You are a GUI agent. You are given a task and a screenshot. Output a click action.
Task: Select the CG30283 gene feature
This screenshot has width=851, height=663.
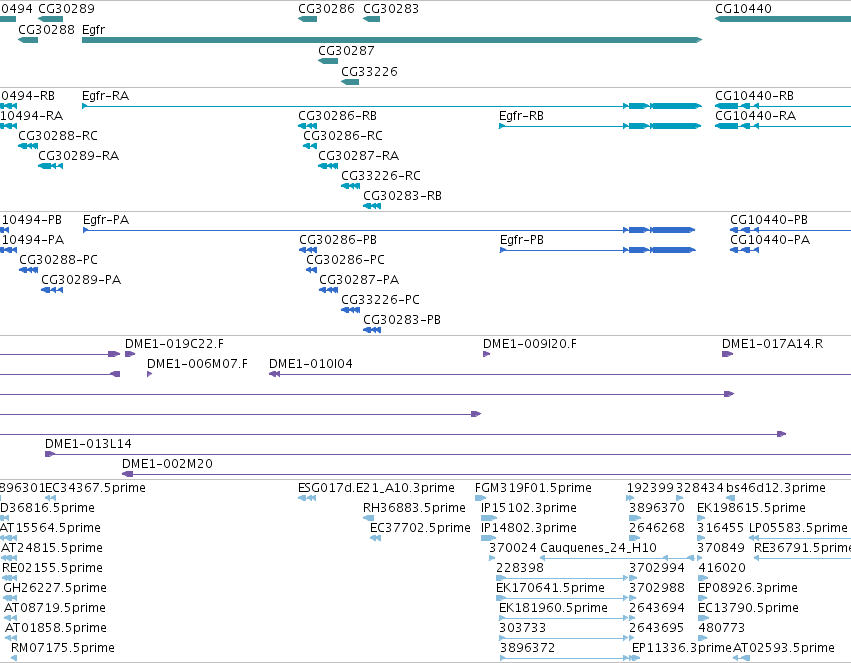click(371, 19)
